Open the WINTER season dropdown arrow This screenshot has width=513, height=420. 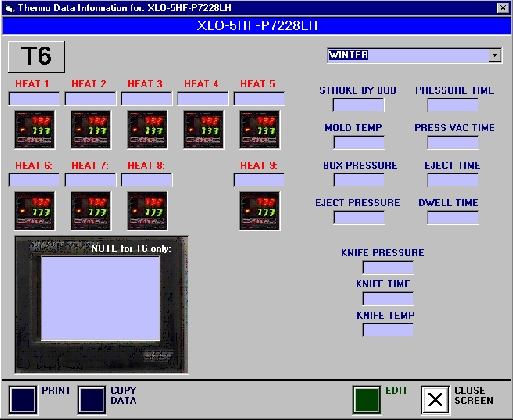[495, 55]
